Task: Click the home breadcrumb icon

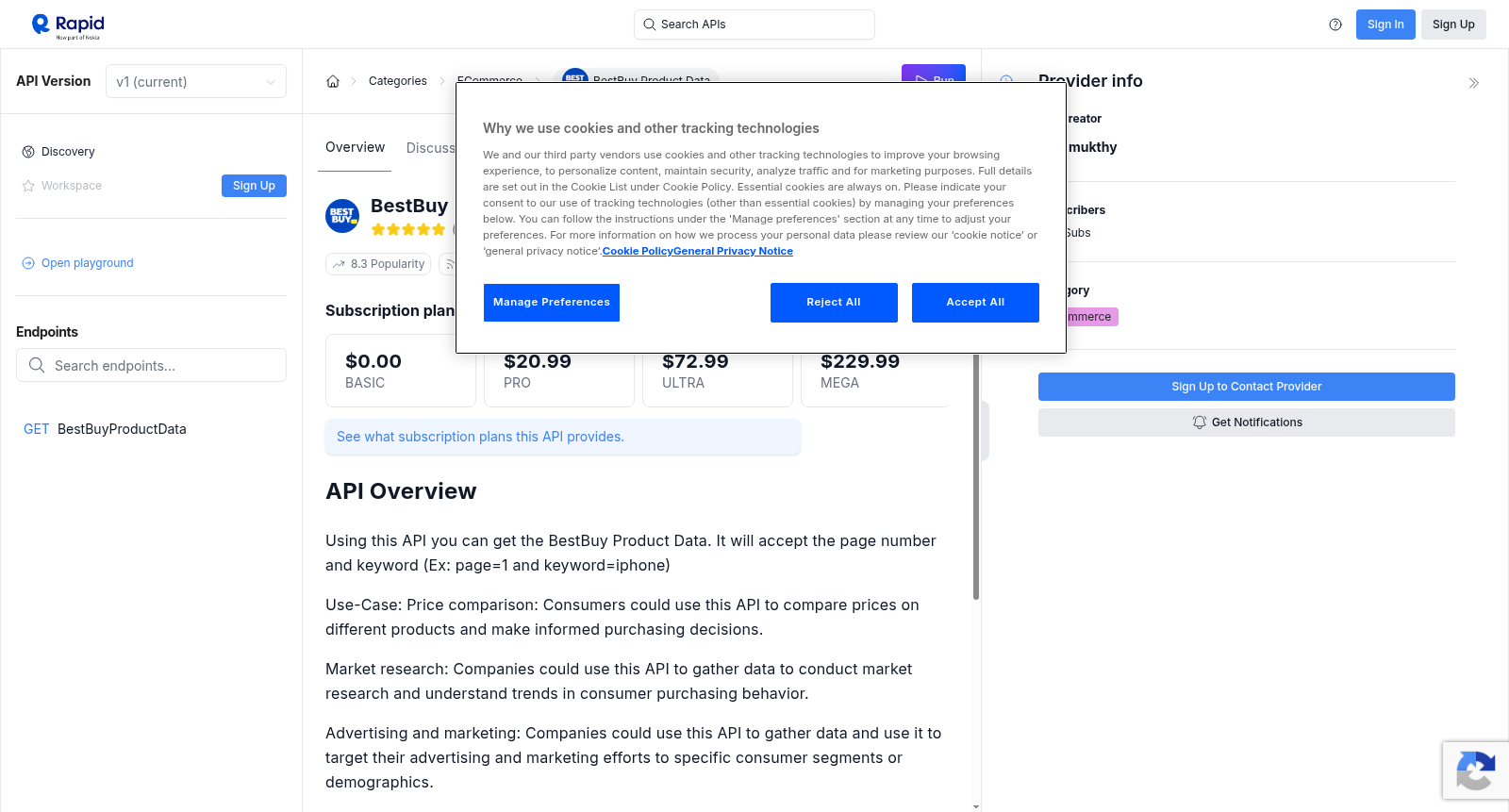Action: (333, 81)
